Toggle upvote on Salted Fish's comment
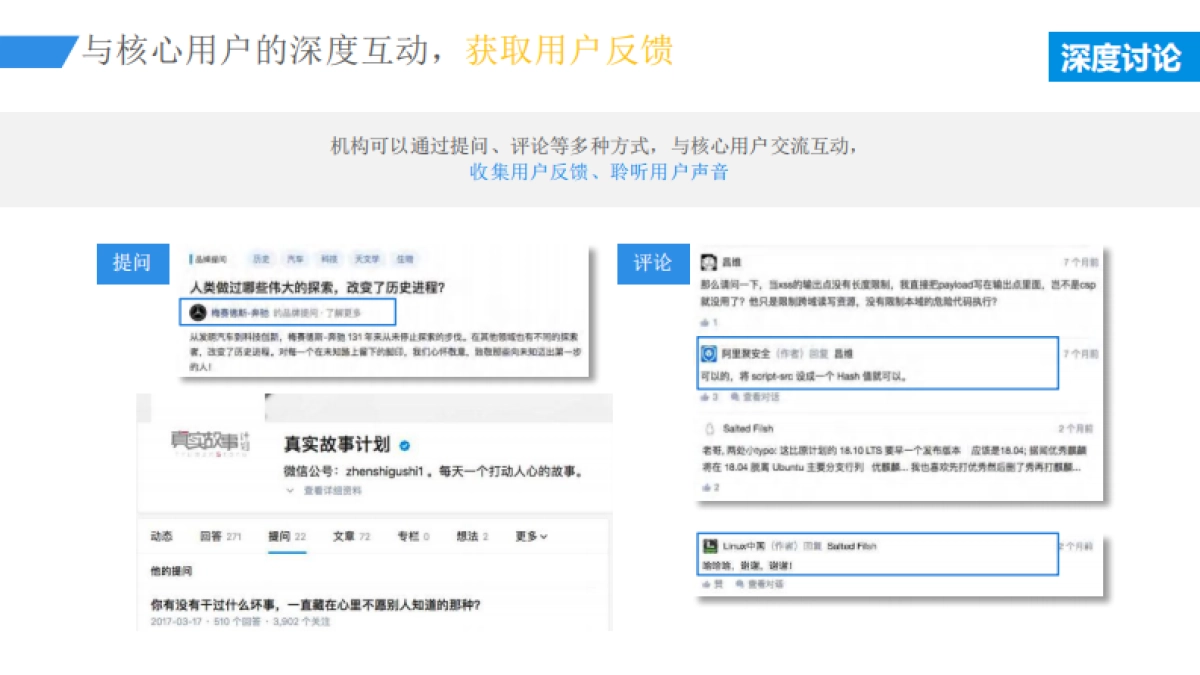The image size is (1200, 675). point(705,485)
